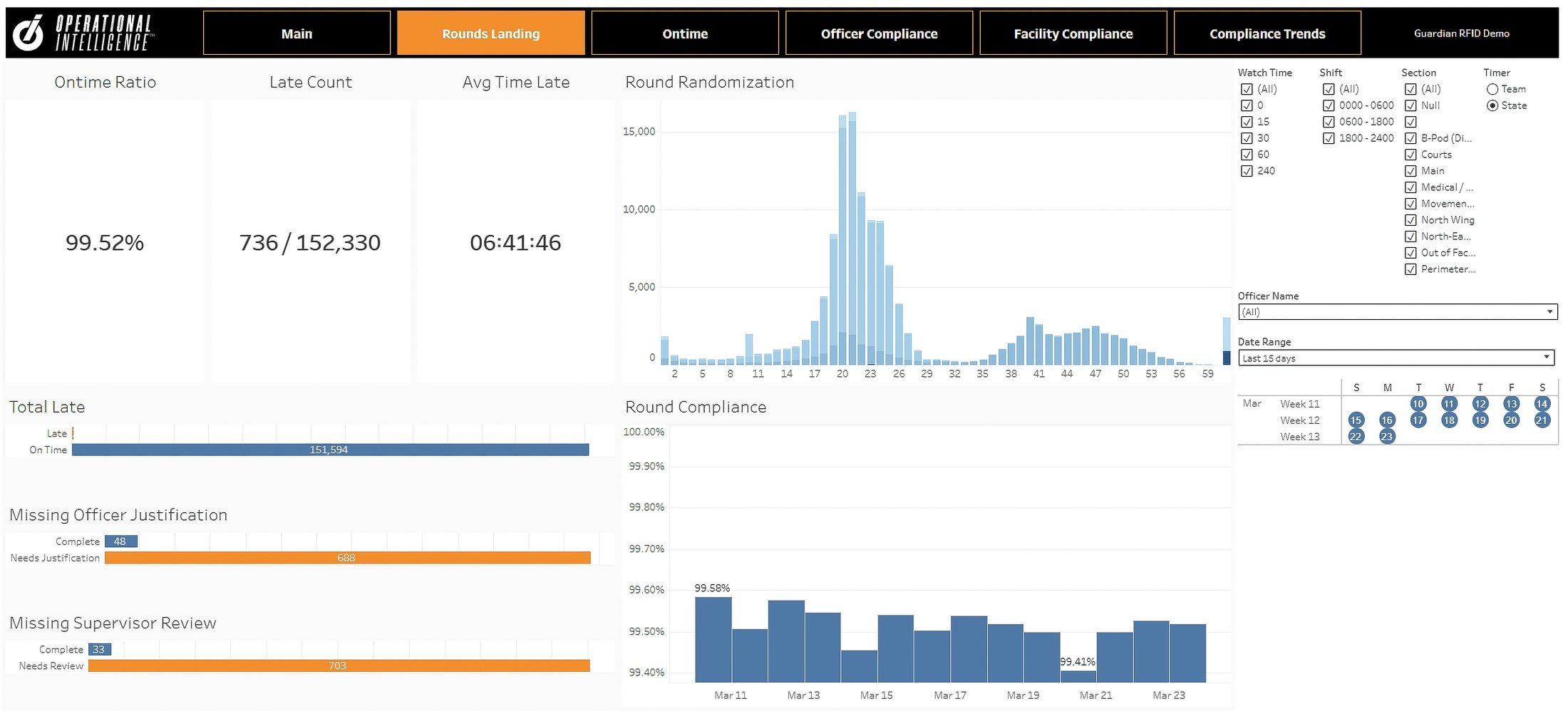Click the Avg Time Late value 06:41:46
This screenshot has width=1568, height=716.
click(515, 243)
